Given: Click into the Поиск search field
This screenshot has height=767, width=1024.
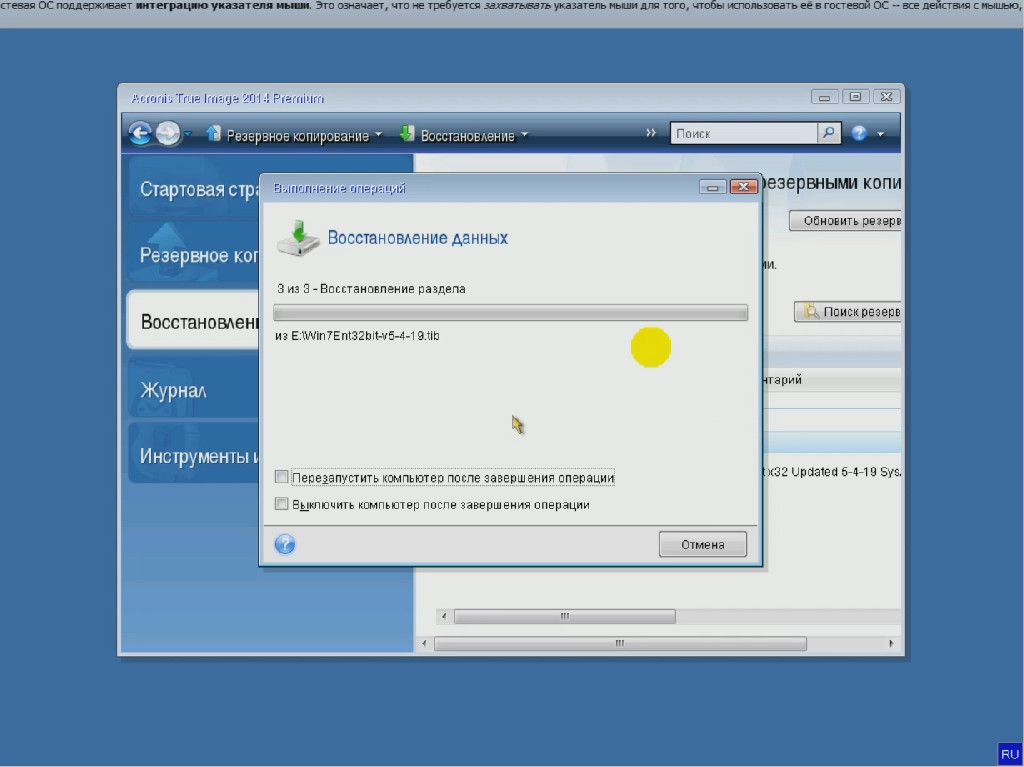Looking at the screenshot, I should coord(744,133).
